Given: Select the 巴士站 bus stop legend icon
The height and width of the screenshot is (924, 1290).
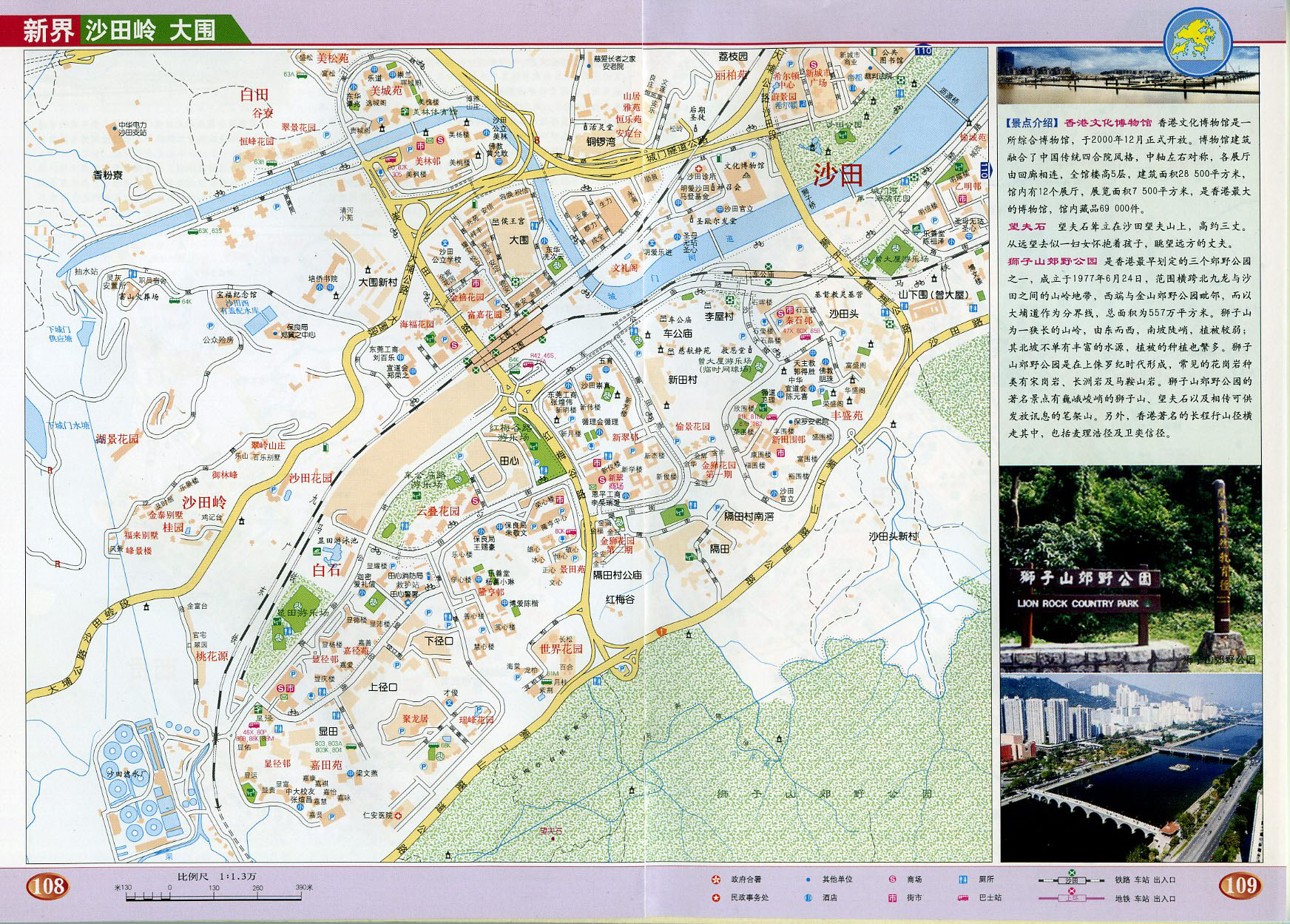Looking at the screenshot, I should 962,898.
